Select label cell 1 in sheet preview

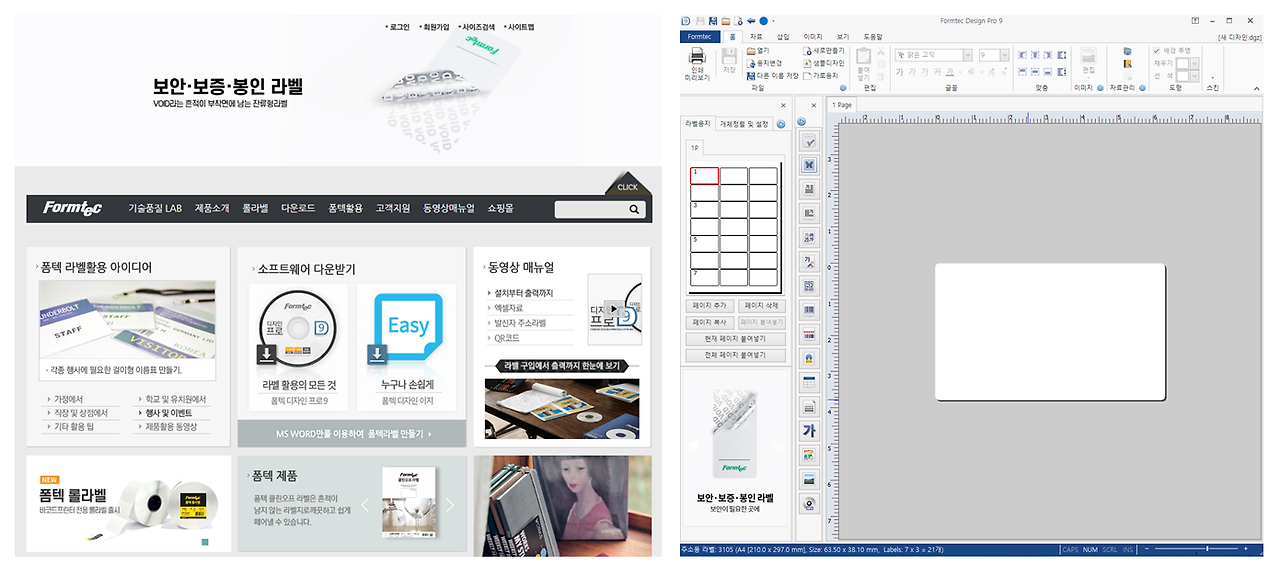pos(704,176)
